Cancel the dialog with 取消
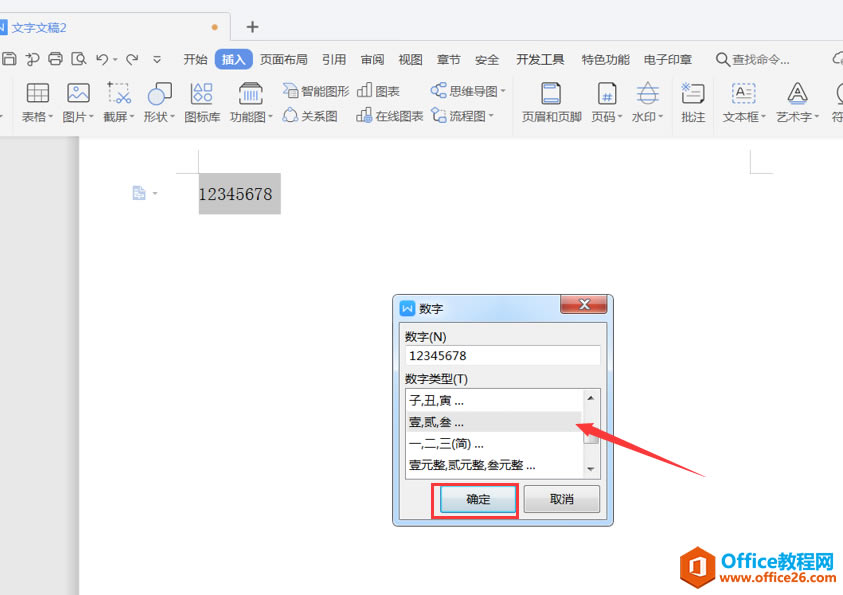The image size is (843, 595). click(562, 499)
